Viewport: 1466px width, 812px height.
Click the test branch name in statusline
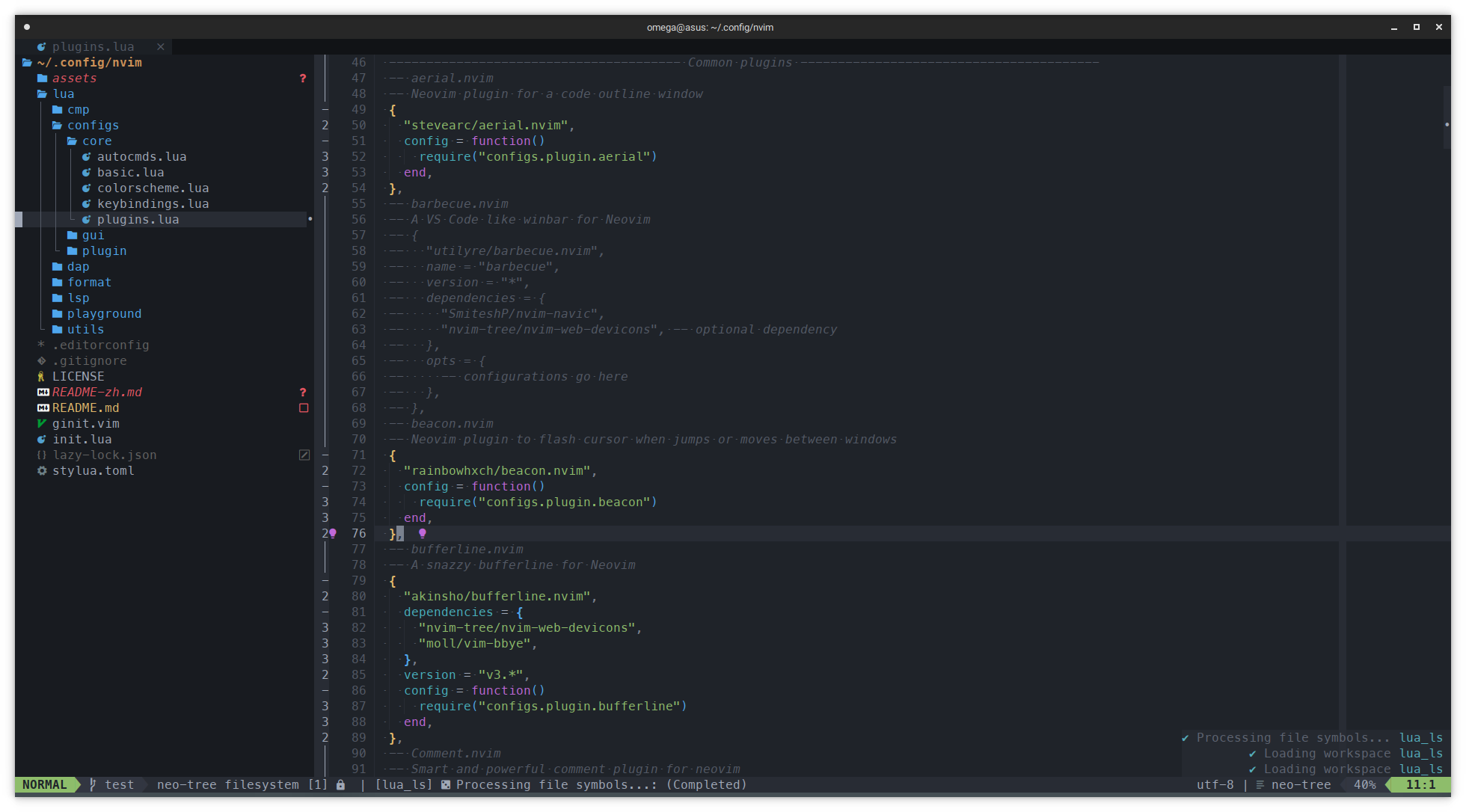click(120, 785)
